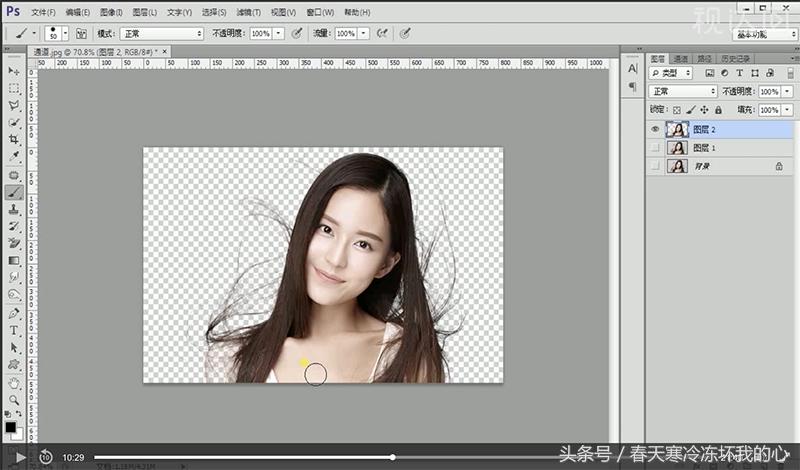Image resolution: width=800 pixels, height=470 pixels.
Task: Select the Horizontal Type tool
Action: click(x=14, y=330)
